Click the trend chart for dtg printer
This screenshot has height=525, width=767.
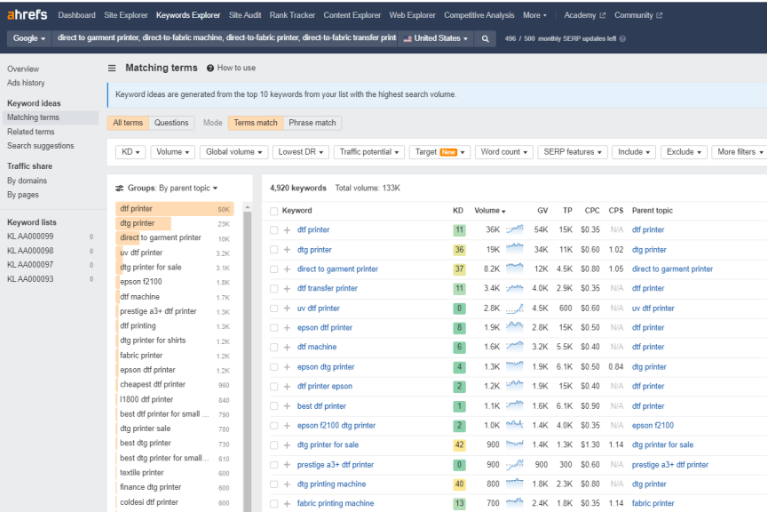pos(515,249)
